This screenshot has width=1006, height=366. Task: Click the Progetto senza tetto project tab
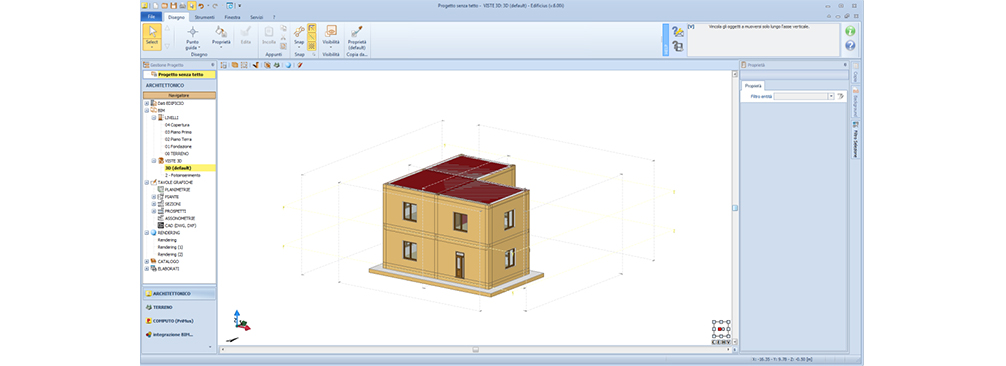(x=179, y=74)
